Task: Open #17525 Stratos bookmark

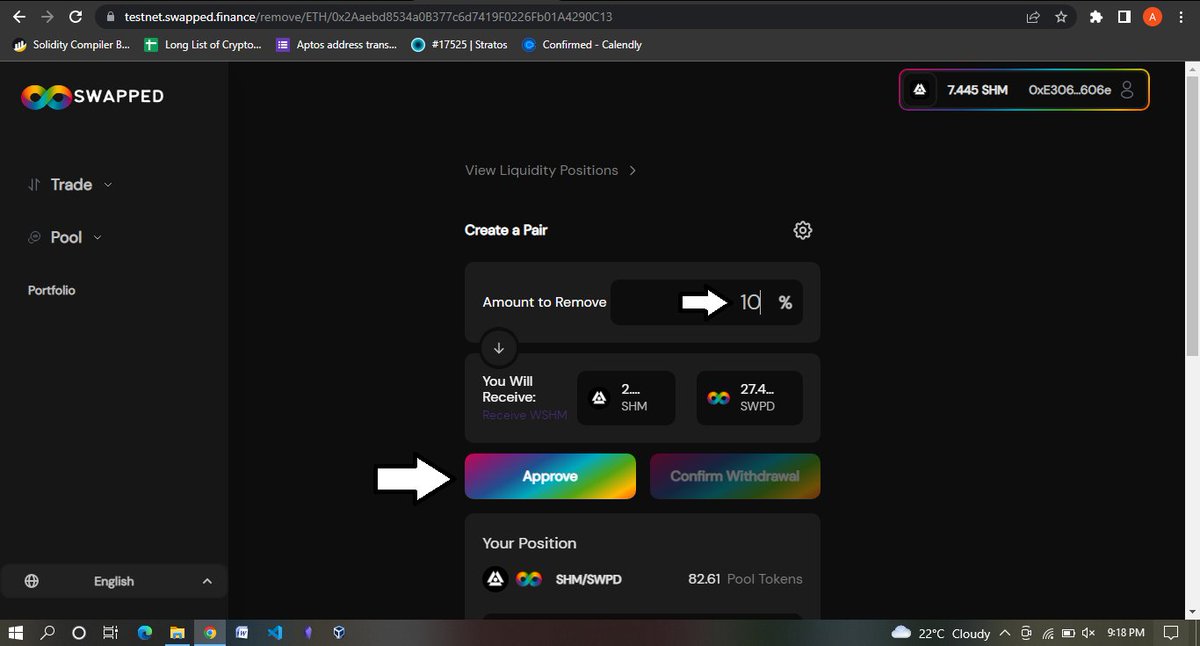Action: coord(461,45)
